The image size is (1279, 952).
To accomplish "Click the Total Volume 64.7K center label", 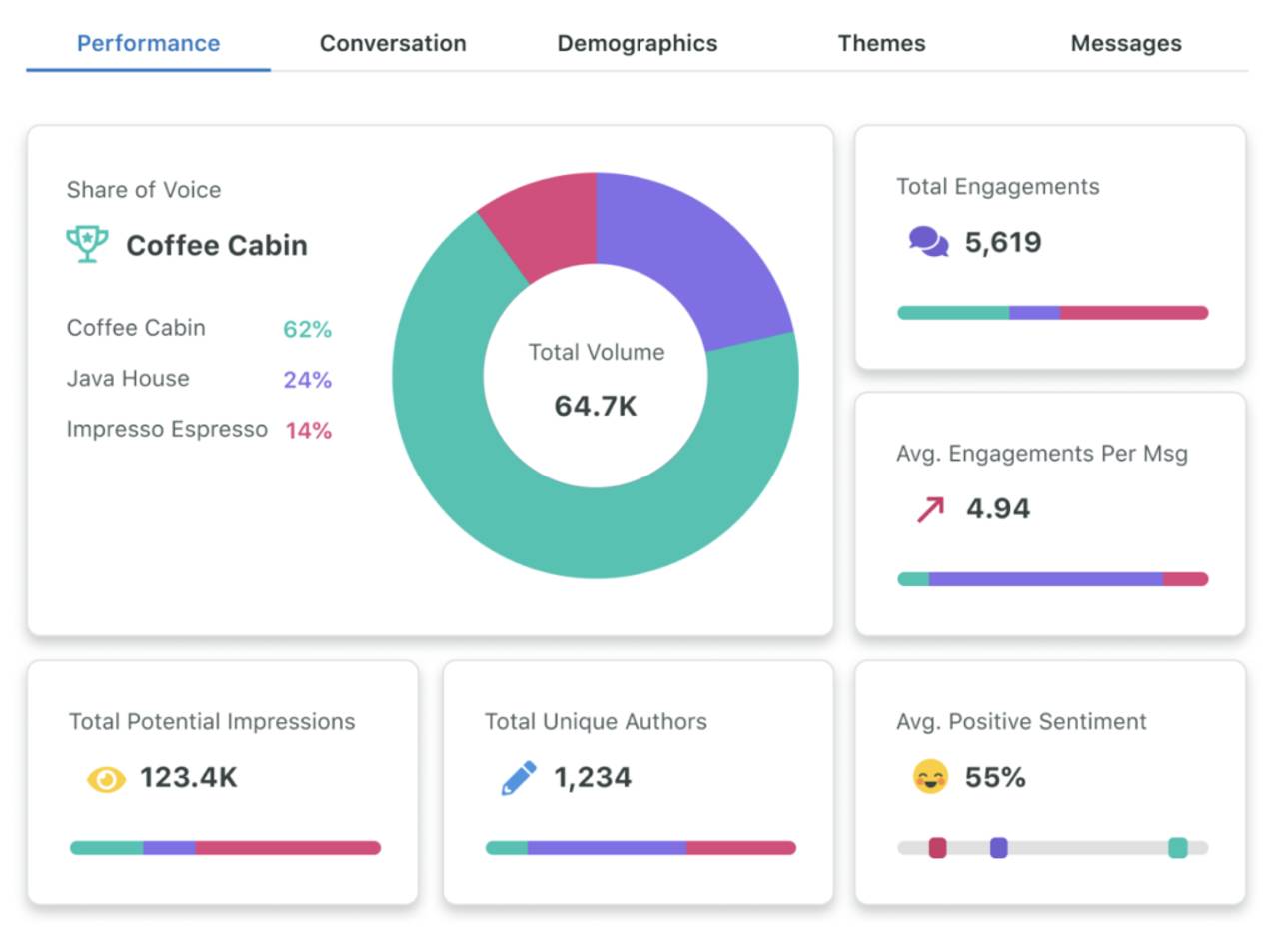I will 596,380.
